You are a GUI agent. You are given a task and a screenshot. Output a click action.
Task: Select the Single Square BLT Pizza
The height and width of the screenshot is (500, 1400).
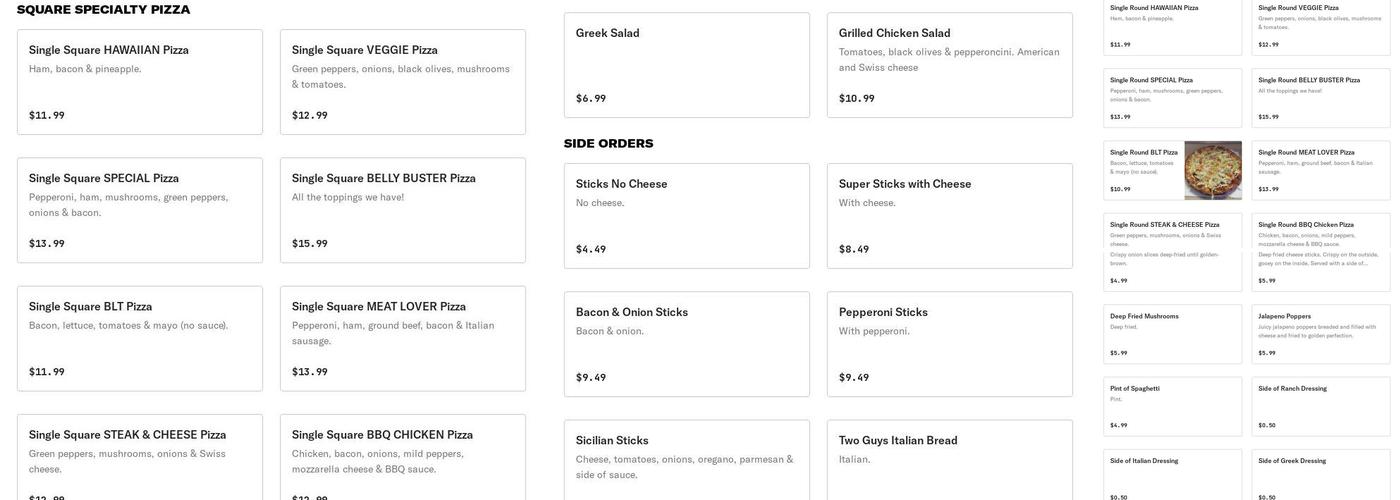tap(140, 338)
